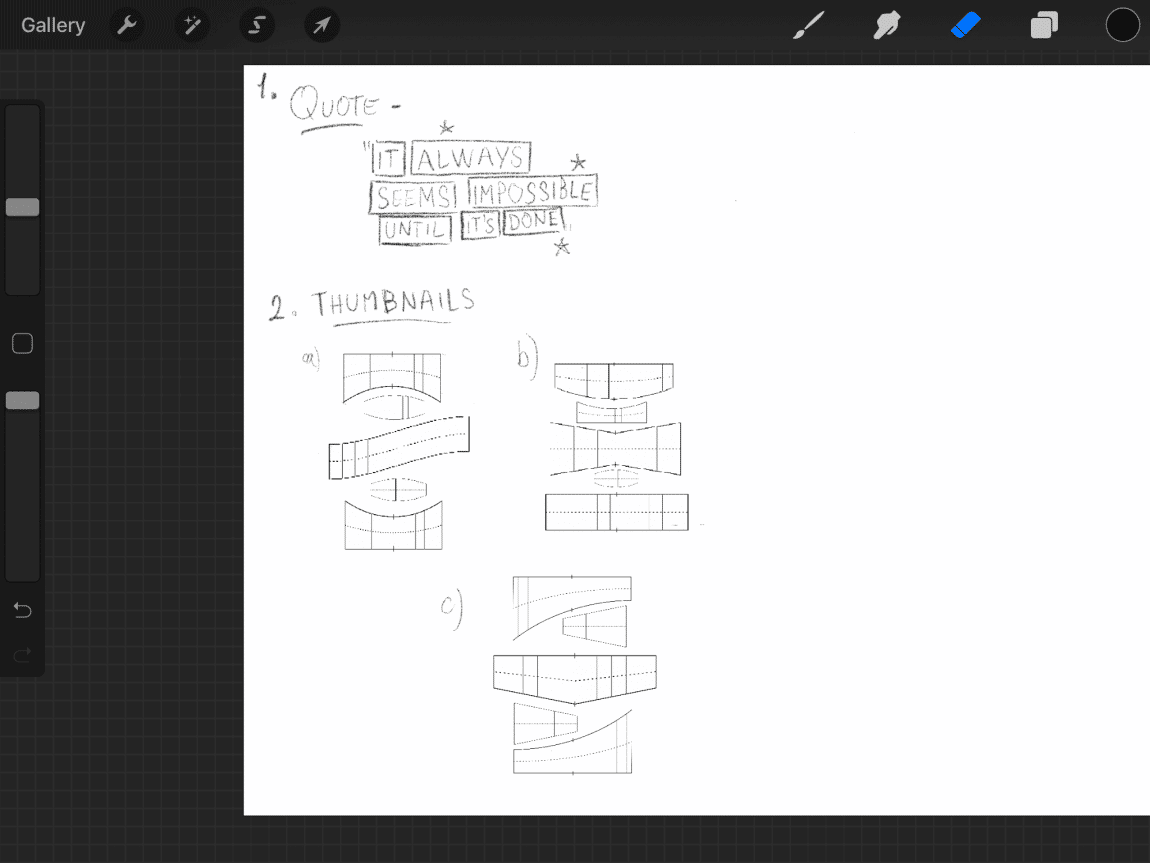1150x863 pixels.
Task: Open the active color picker circle
Action: click(1122, 25)
